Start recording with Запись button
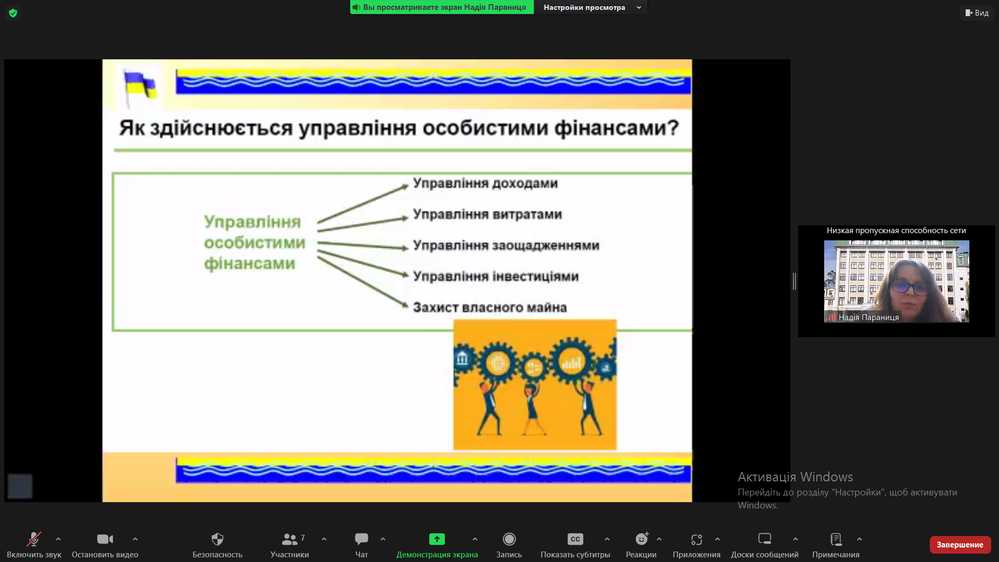Screen dimensions: 999x562 click(509, 540)
